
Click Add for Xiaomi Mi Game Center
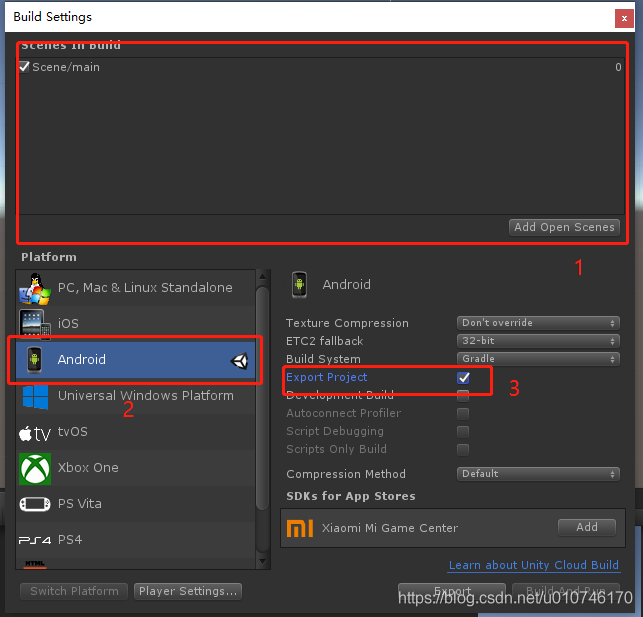[x=587, y=528]
